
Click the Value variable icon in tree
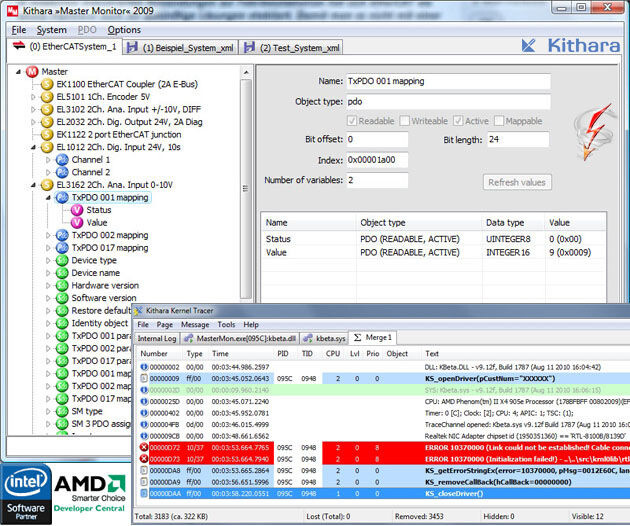pyautogui.click(x=77, y=223)
